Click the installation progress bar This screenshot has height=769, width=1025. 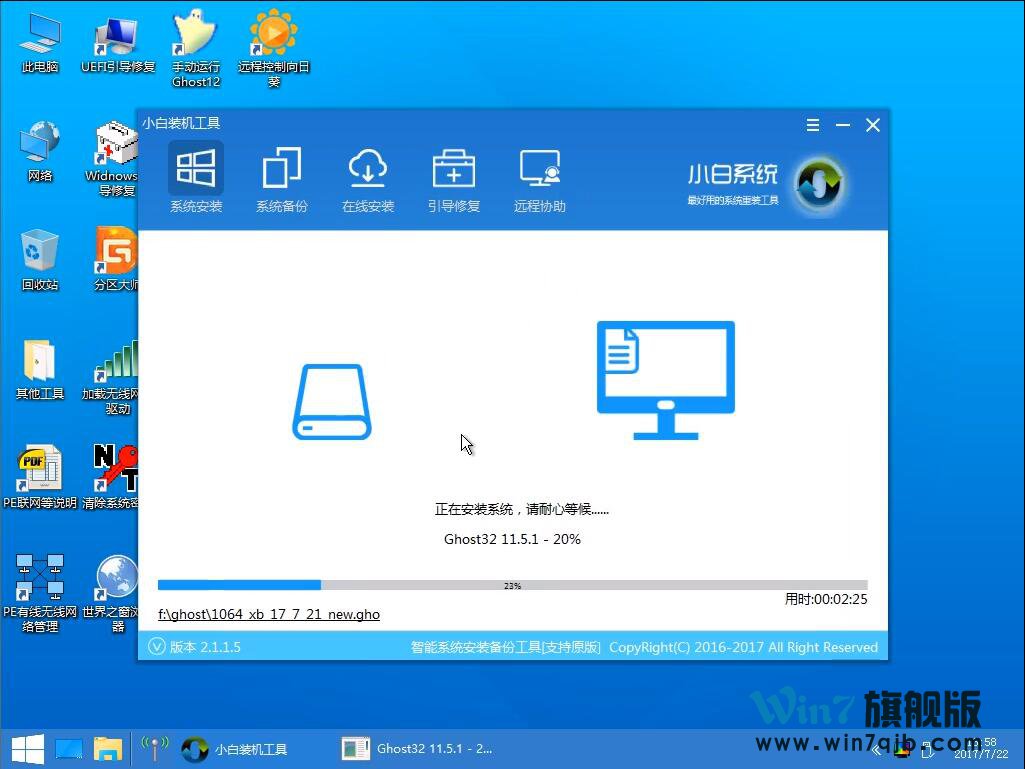(x=512, y=585)
